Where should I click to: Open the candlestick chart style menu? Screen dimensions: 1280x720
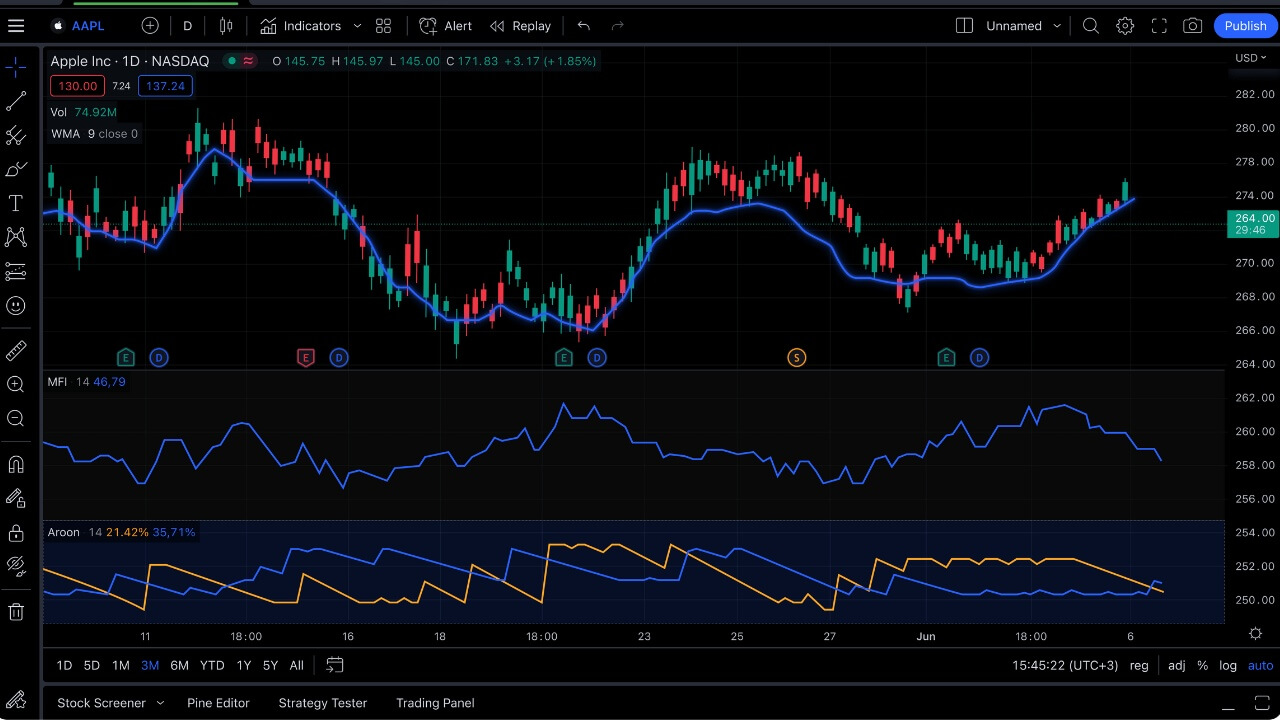(226, 26)
